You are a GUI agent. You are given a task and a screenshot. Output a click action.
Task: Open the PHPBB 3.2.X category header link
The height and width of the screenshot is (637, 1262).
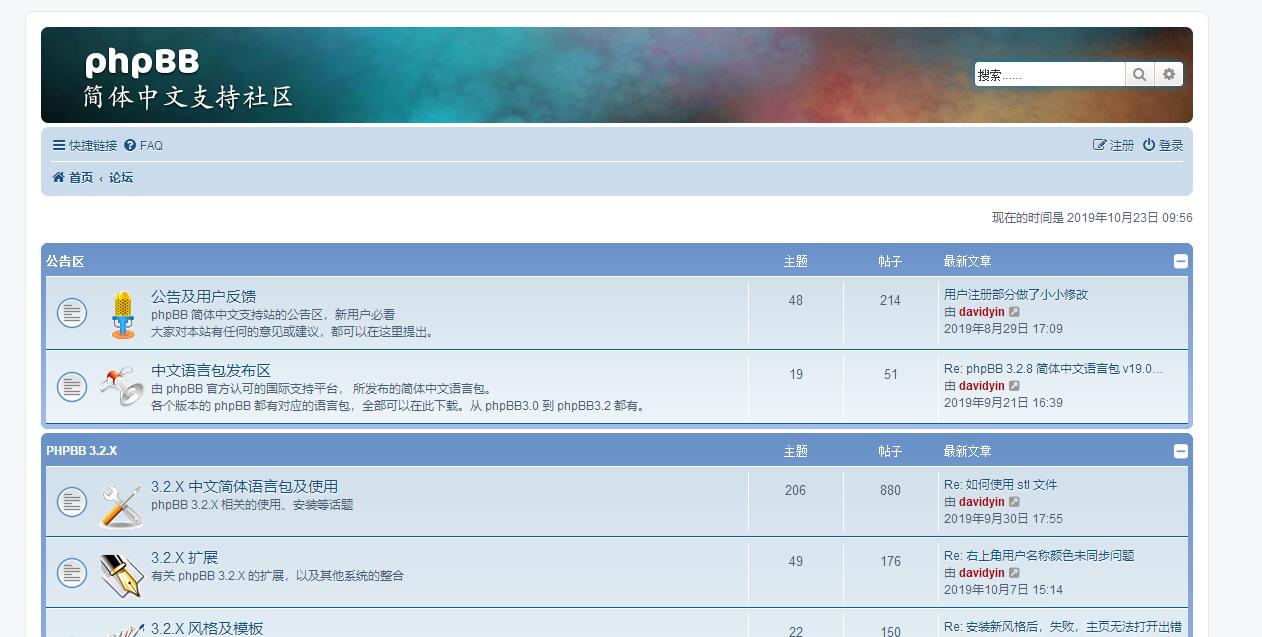click(x=81, y=451)
